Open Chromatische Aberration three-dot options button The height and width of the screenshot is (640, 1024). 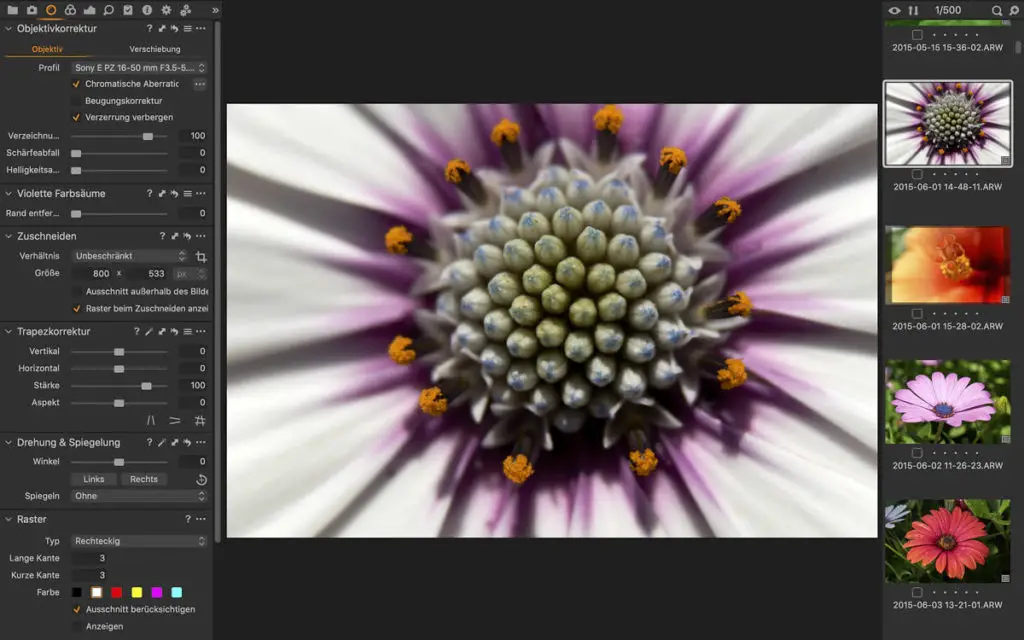pos(200,84)
